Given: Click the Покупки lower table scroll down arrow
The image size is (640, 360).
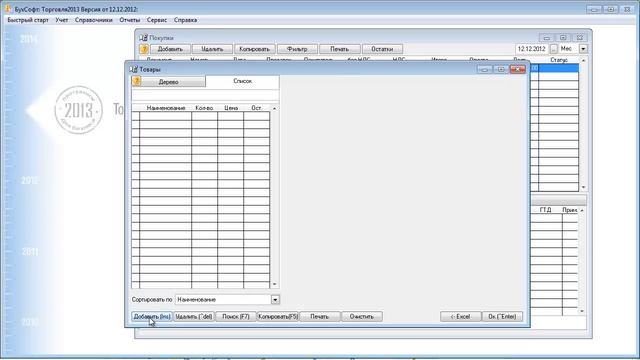Looking at the screenshot, I should pos(582,311).
